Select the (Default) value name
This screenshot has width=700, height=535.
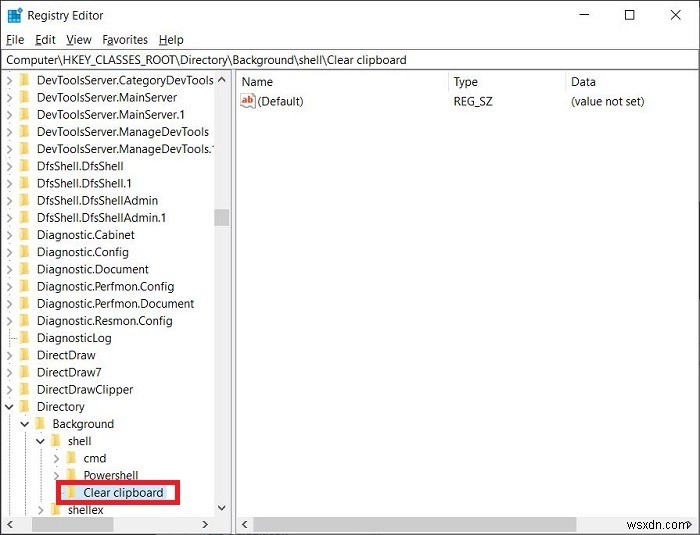pos(280,101)
